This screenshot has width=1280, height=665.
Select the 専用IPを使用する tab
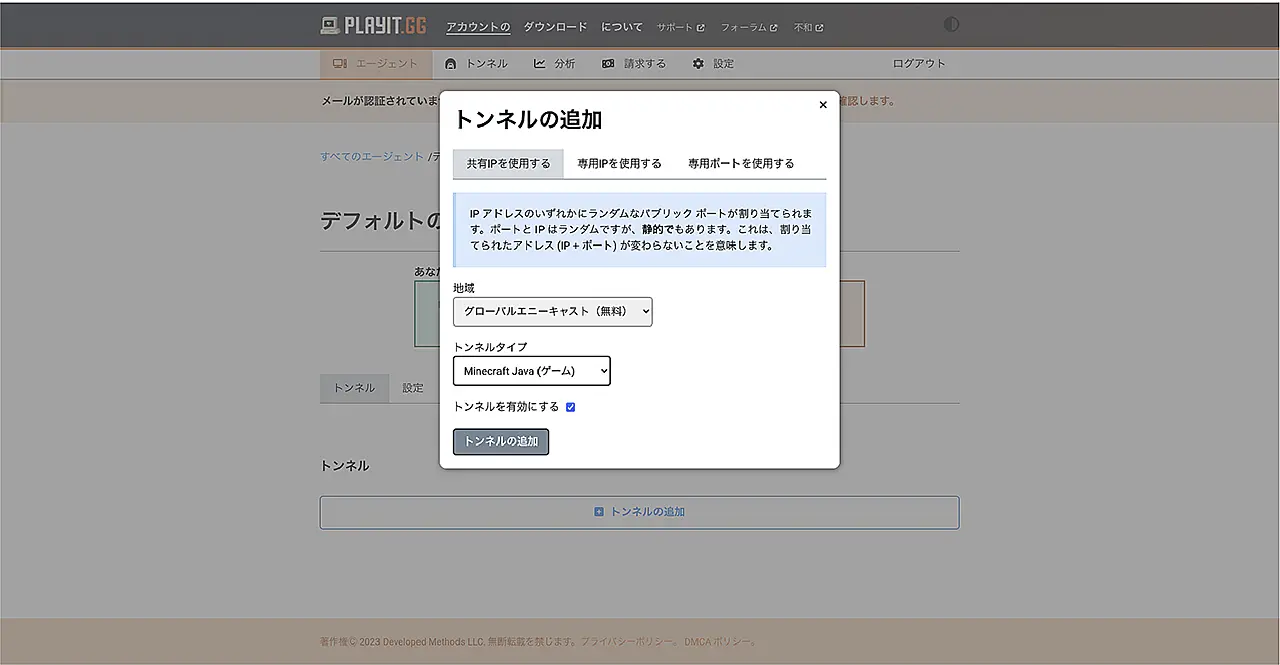click(x=619, y=164)
